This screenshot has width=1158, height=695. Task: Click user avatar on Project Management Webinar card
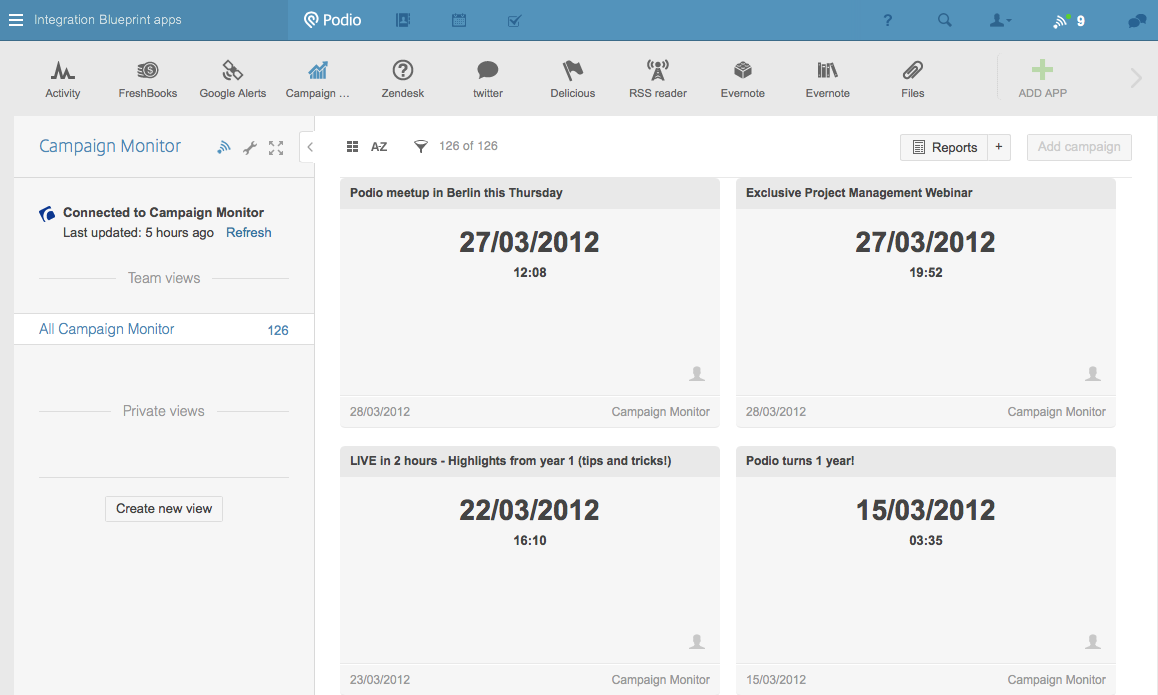click(1093, 374)
